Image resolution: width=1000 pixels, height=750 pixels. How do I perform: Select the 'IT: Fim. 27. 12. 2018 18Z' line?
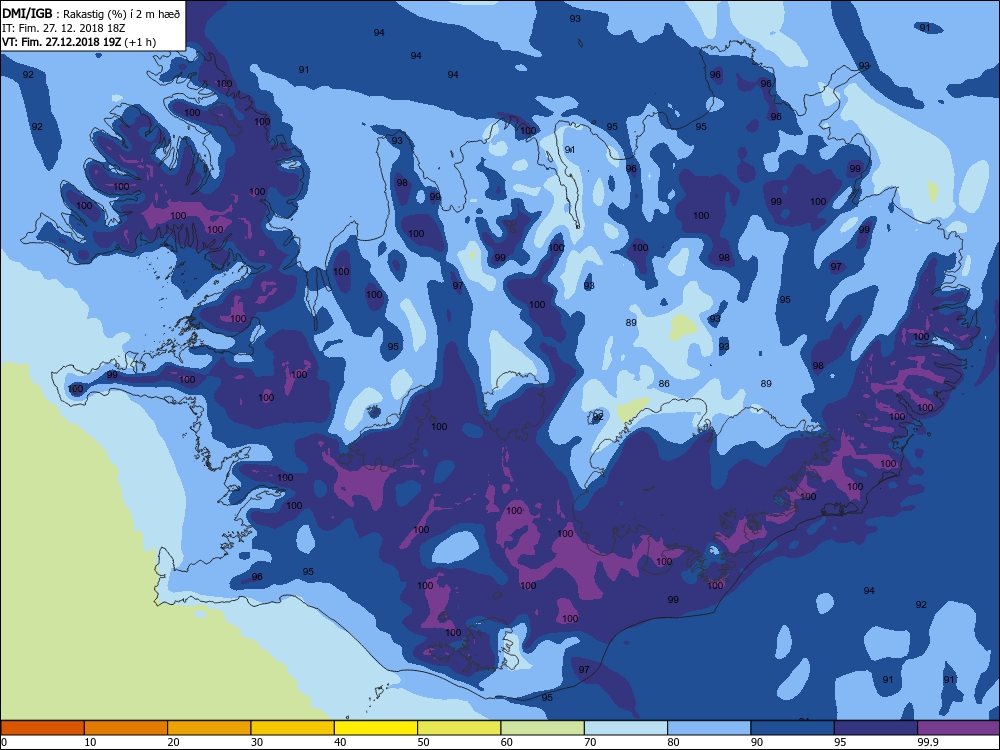[x=63, y=28]
